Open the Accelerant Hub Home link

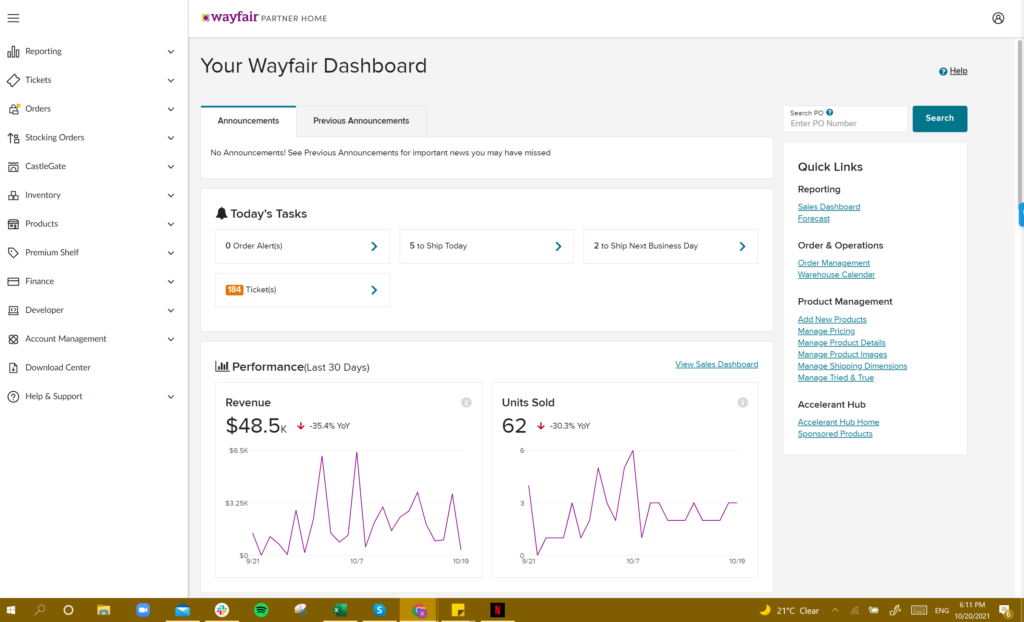pos(838,423)
